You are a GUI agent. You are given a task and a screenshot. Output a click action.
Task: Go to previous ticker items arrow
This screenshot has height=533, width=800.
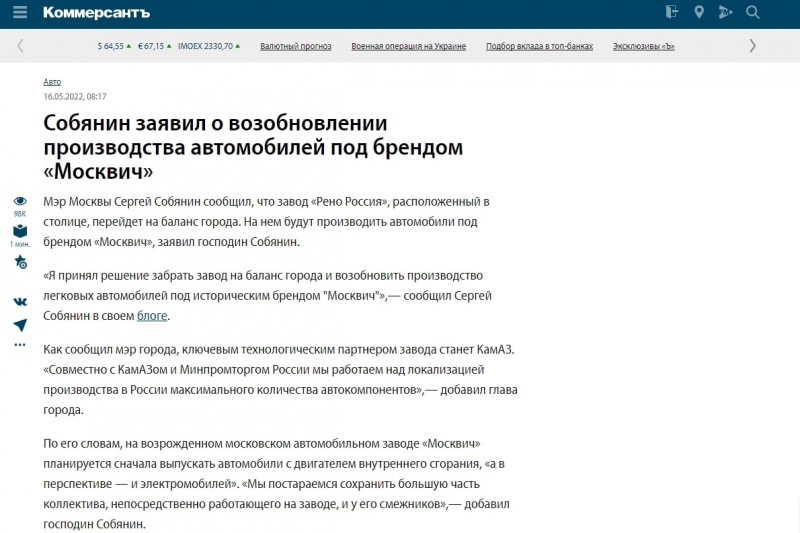click(20, 46)
